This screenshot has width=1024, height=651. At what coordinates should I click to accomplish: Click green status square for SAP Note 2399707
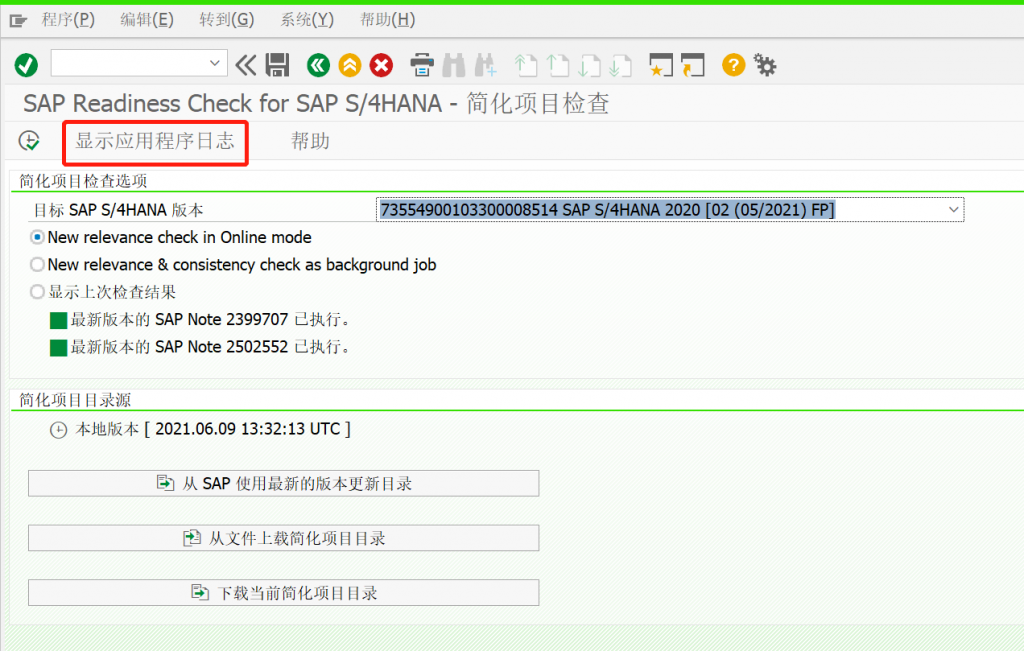(x=58, y=320)
